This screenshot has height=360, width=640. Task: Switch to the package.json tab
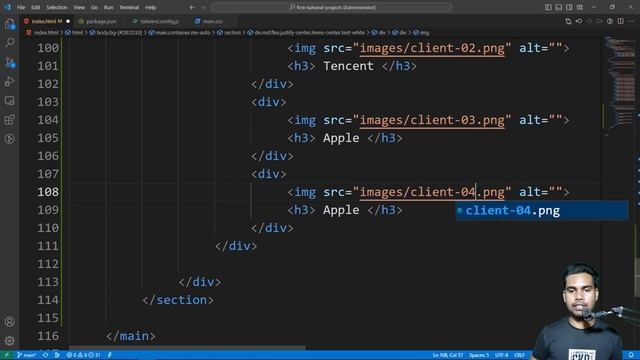coord(101,21)
